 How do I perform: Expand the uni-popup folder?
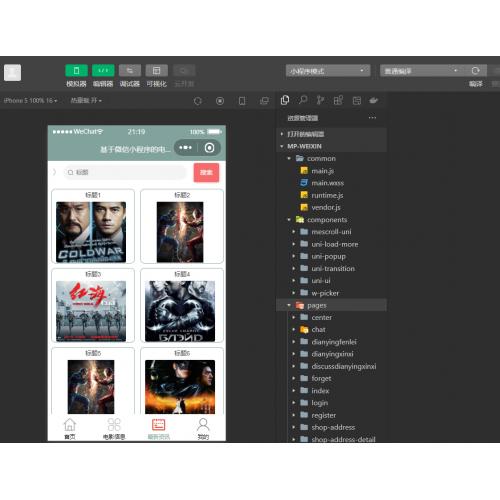pos(332,256)
